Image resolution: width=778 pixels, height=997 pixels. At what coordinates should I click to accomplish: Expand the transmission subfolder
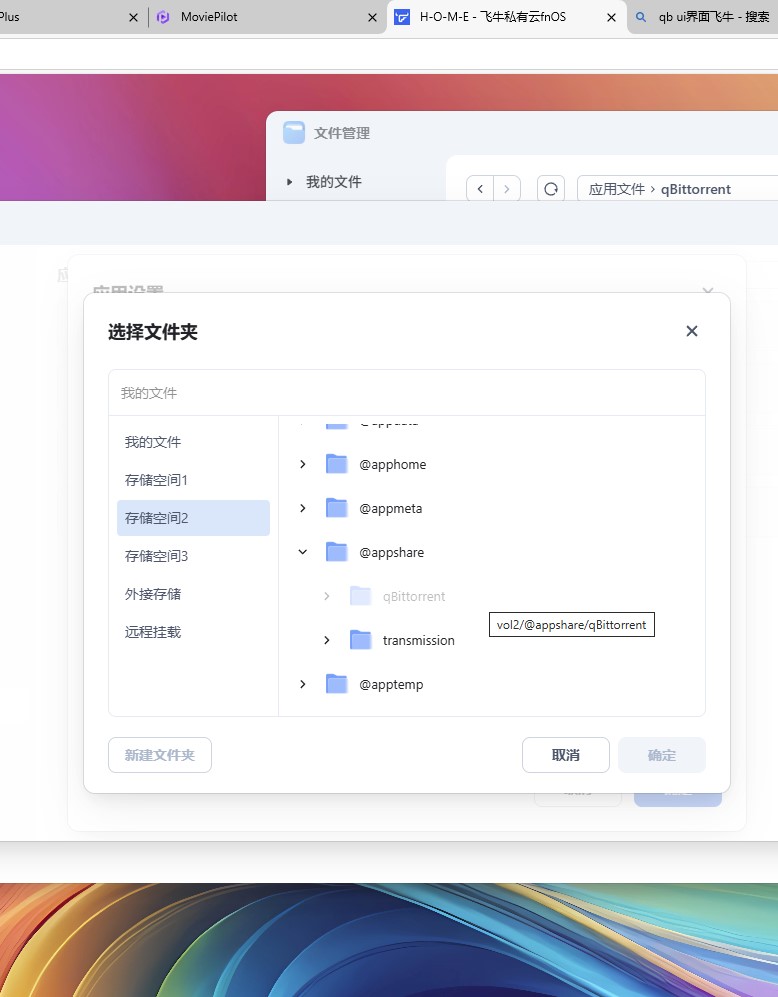pos(327,640)
